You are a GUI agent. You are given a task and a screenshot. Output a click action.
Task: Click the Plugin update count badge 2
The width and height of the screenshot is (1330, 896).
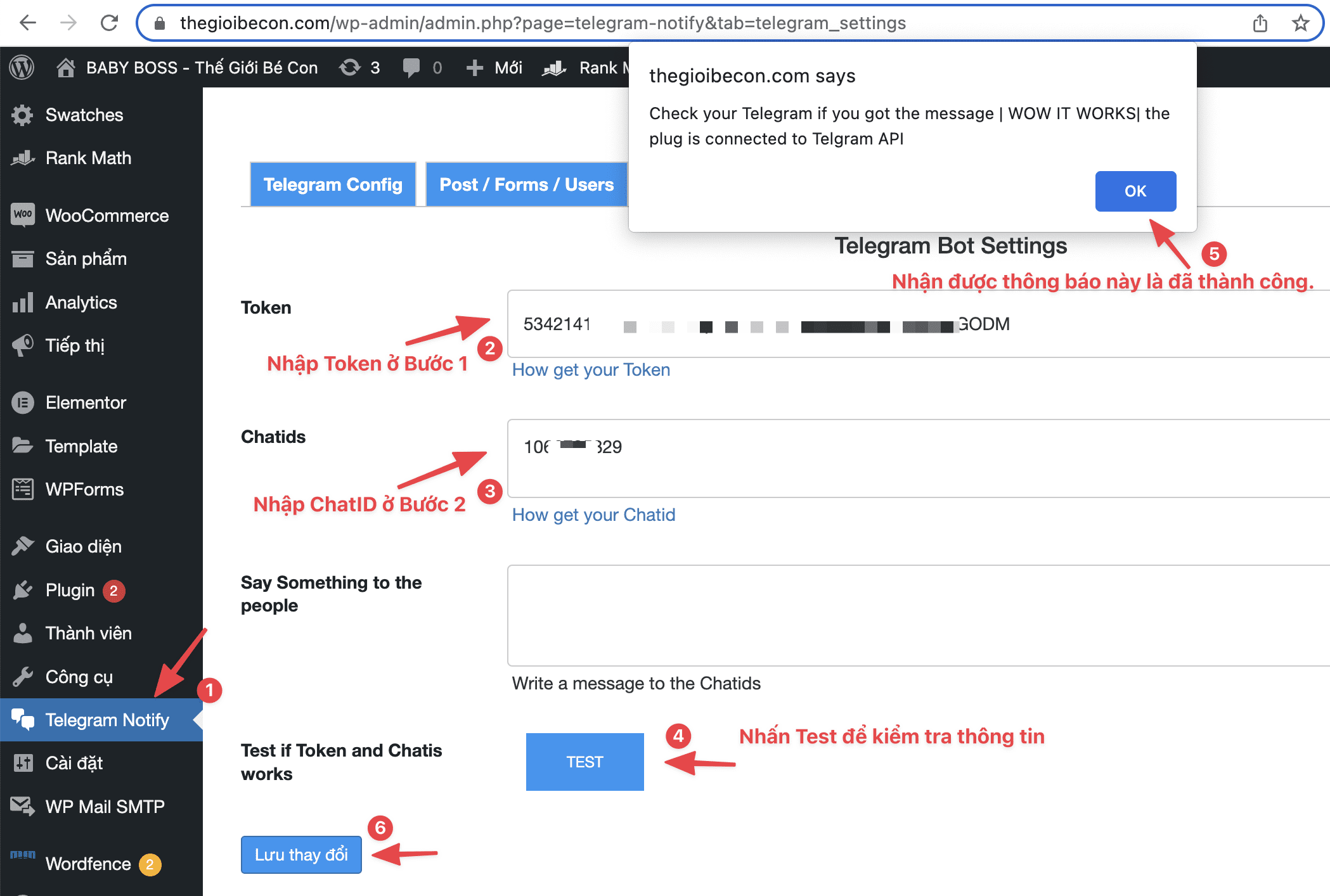coord(113,591)
